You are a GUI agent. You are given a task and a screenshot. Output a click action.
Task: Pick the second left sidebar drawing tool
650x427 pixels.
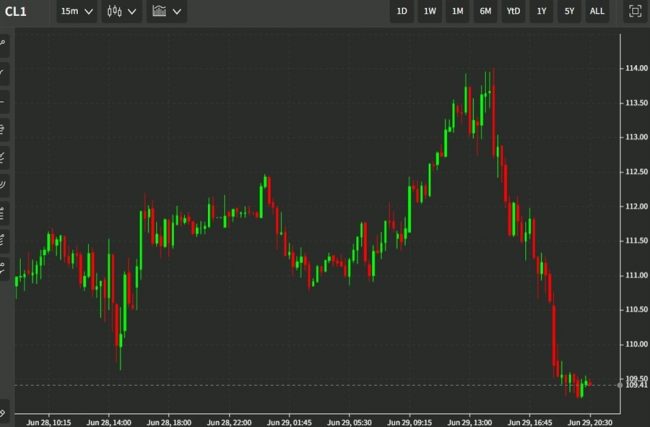(x=4, y=73)
